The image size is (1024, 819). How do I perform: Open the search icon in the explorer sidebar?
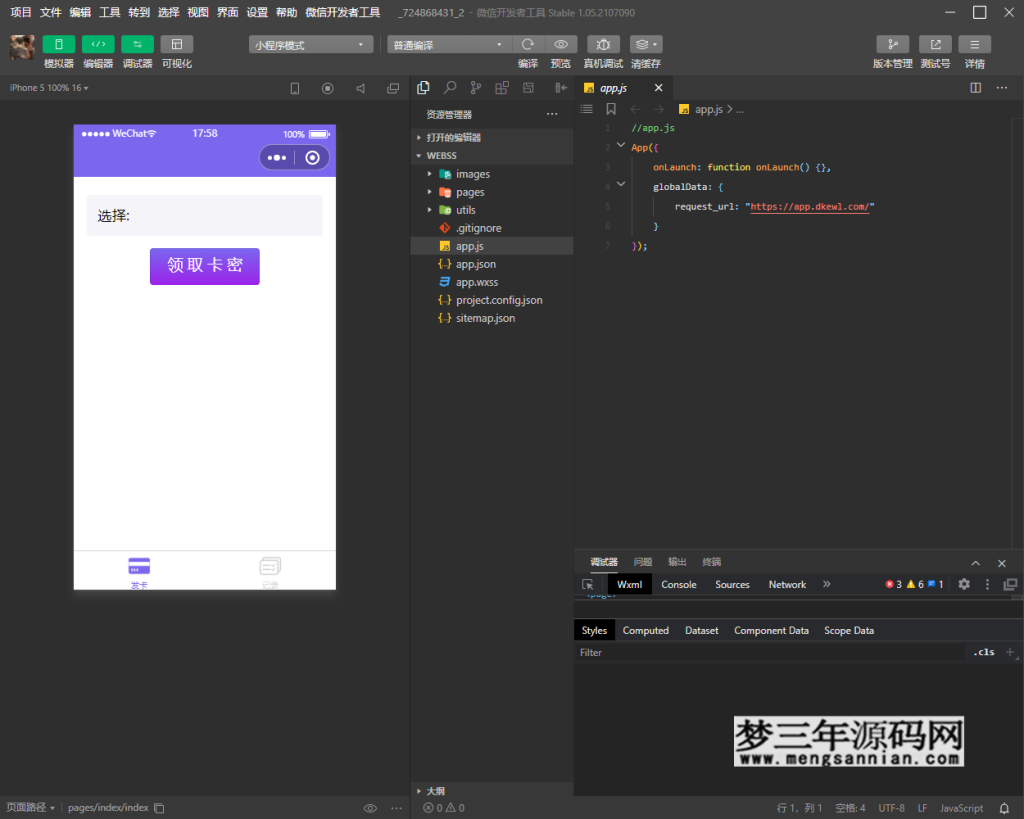450,88
